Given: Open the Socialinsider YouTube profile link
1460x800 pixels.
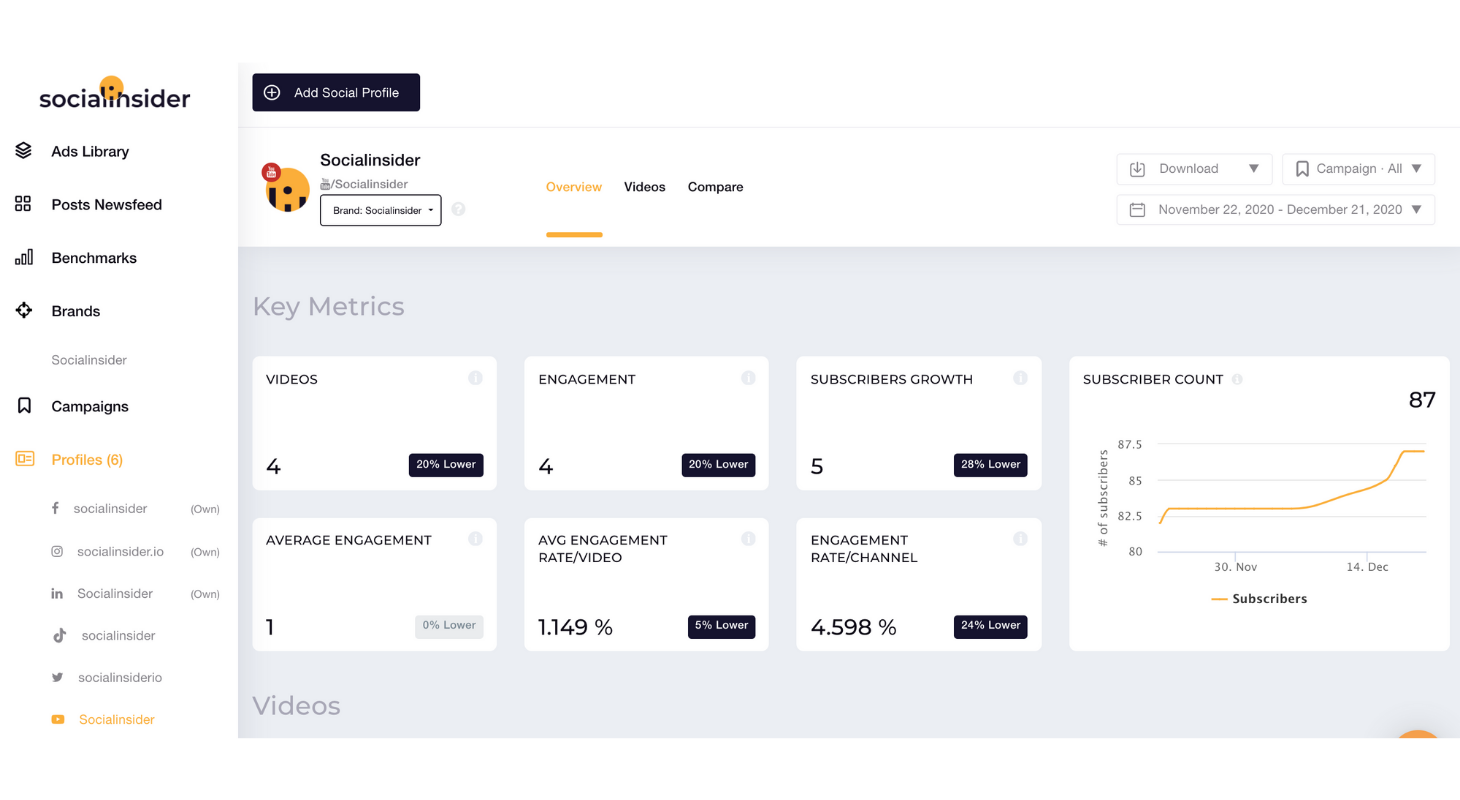Looking at the screenshot, I should click(117, 719).
